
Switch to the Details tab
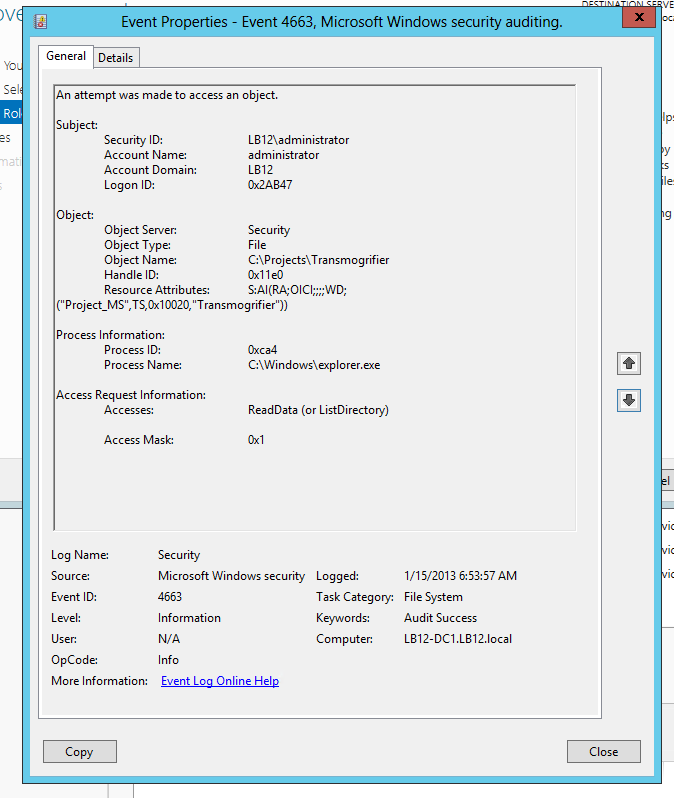pyautogui.click(x=115, y=58)
